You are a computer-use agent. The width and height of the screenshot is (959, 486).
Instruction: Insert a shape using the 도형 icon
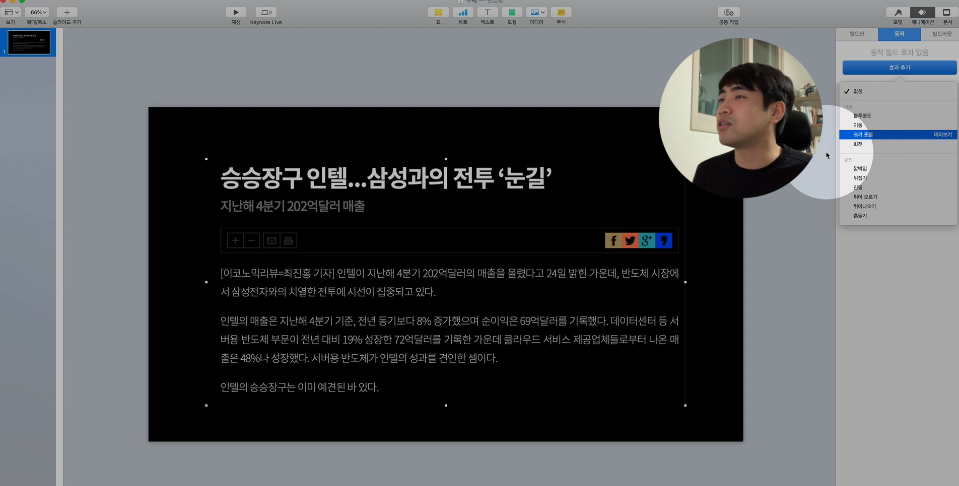[512, 12]
